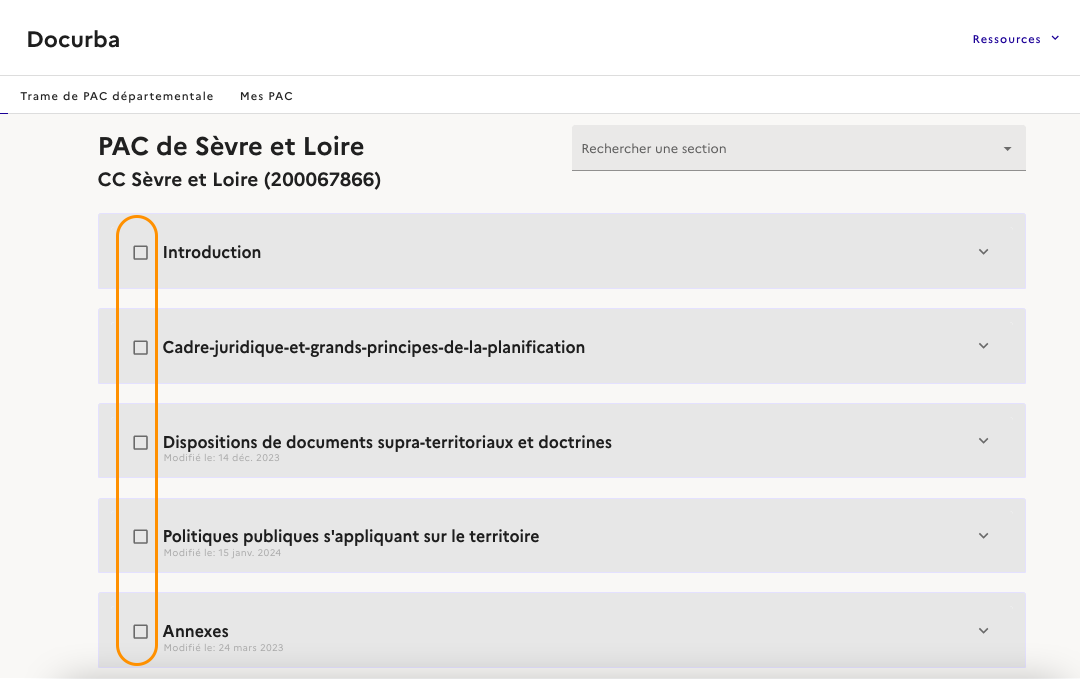Check the Introduction checkbox
The height and width of the screenshot is (679, 1080).
(x=141, y=253)
